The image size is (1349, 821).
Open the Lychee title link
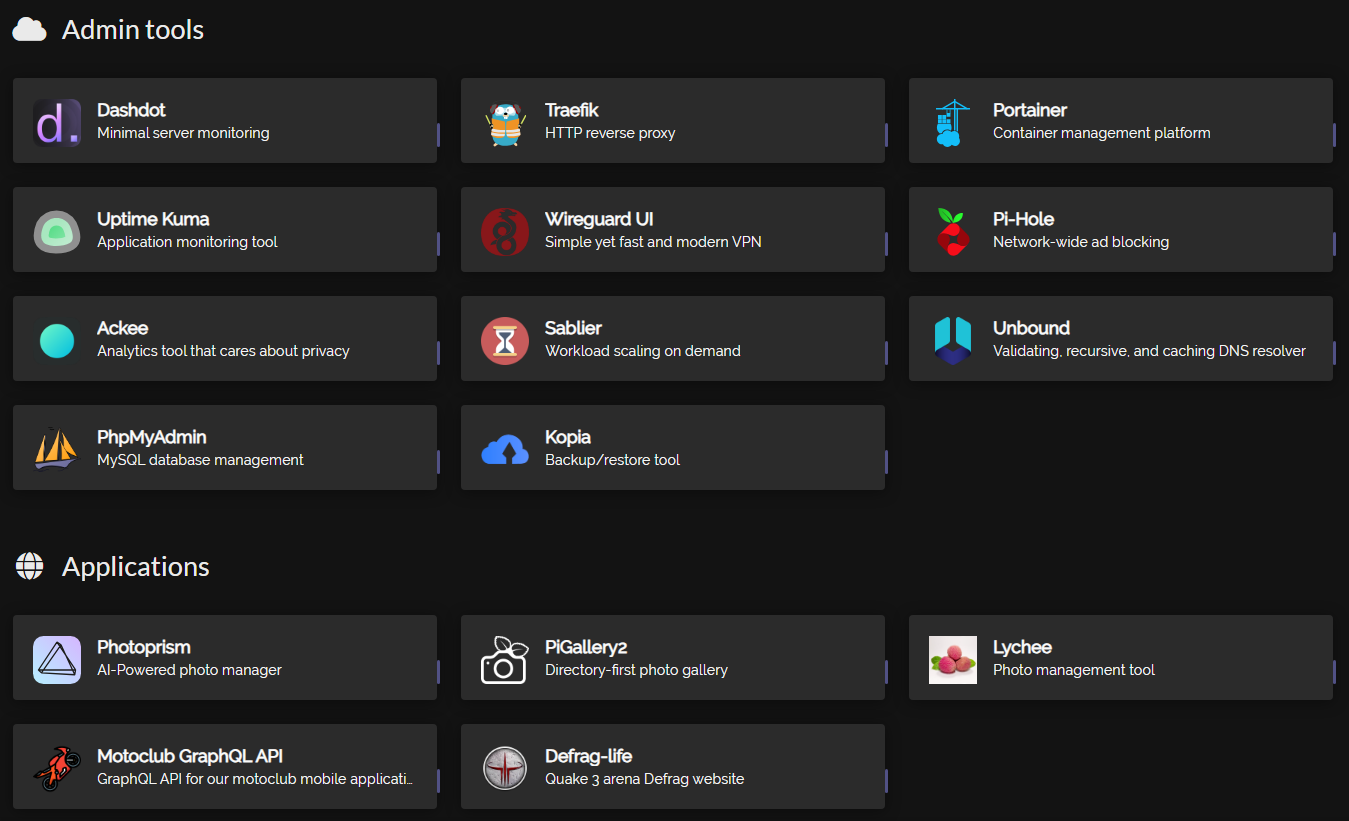point(1022,647)
